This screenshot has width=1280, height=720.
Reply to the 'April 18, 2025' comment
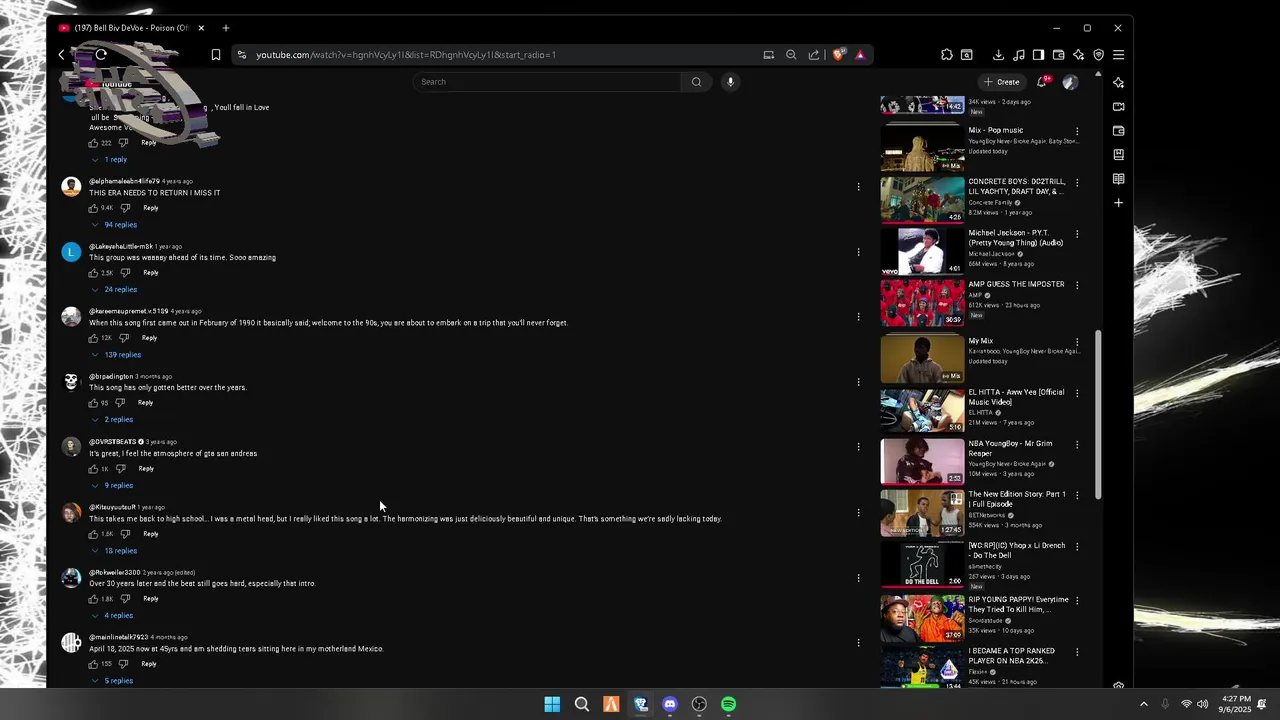[x=148, y=664]
